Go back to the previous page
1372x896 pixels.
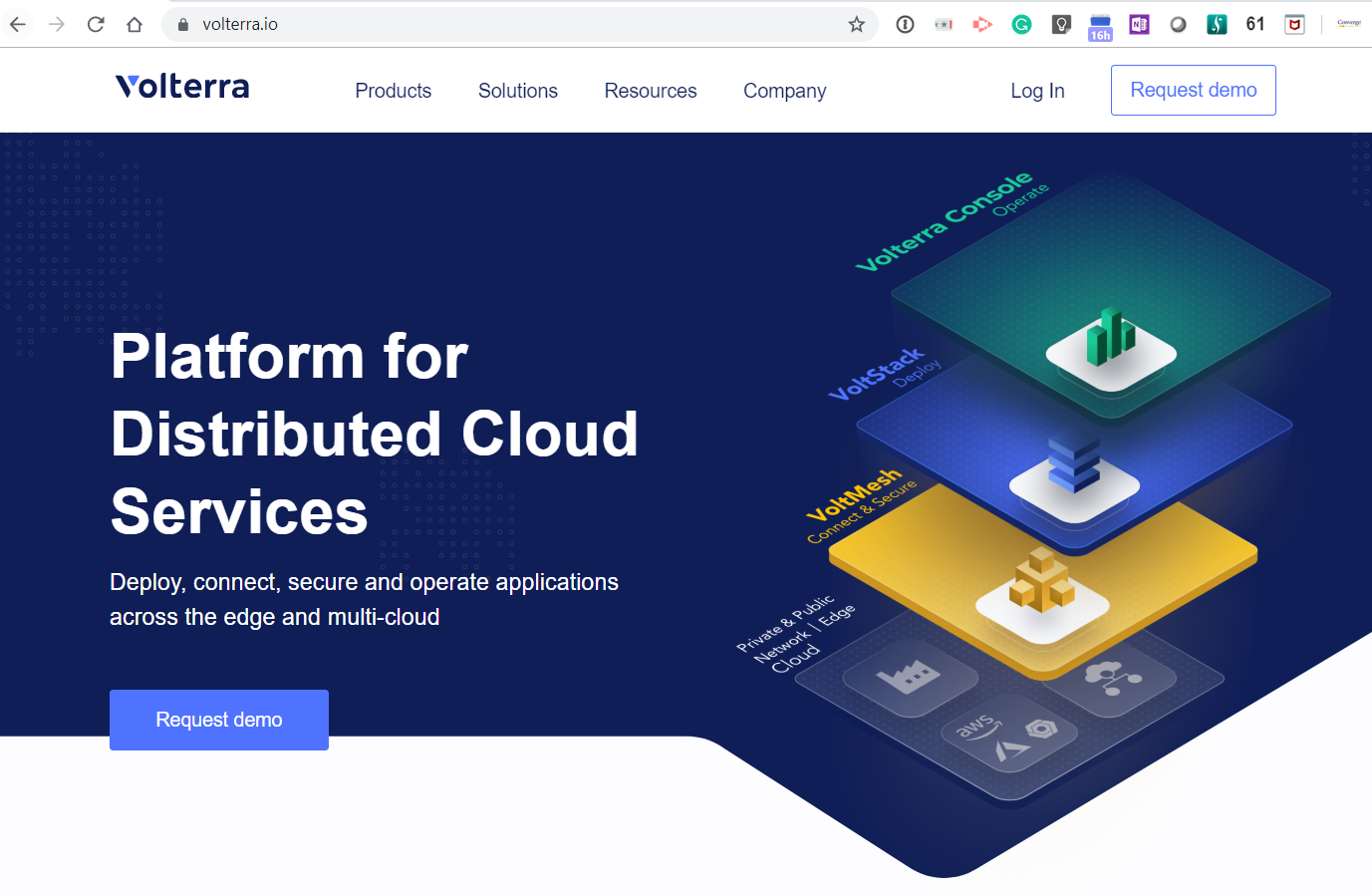click(18, 24)
